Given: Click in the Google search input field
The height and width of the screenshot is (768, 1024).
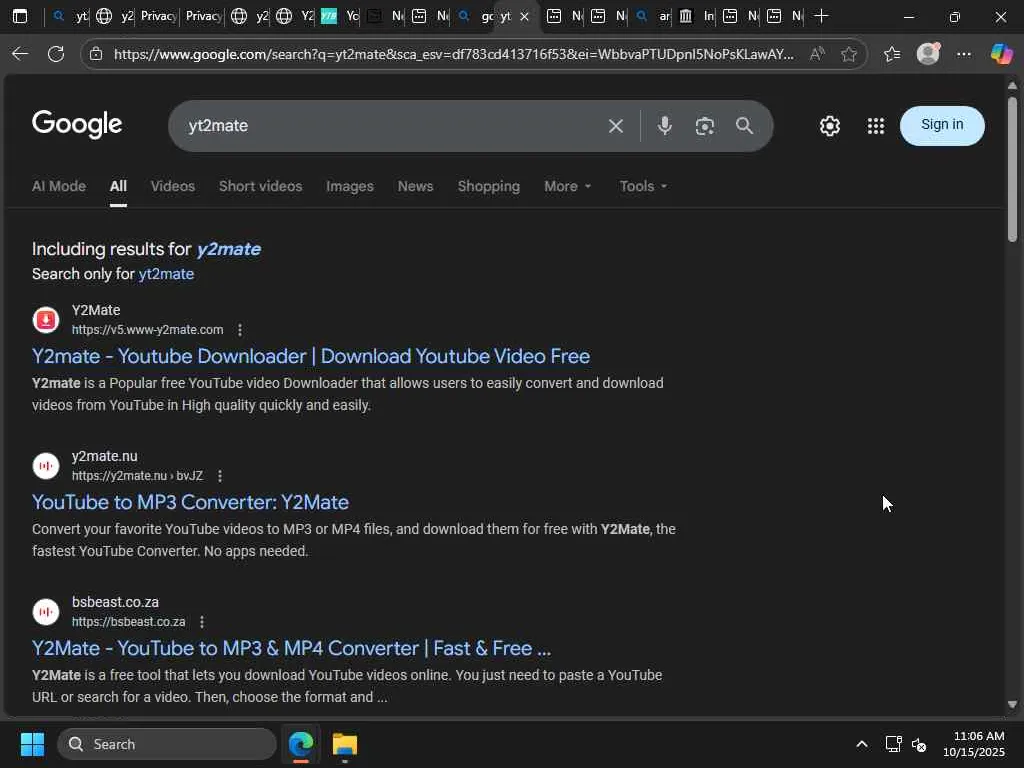Looking at the screenshot, I should [392, 126].
